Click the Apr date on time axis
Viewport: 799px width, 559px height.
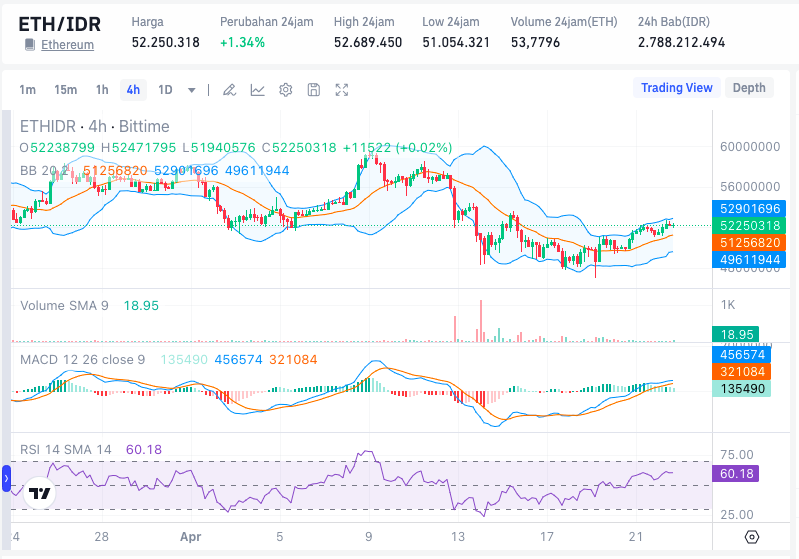pyautogui.click(x=191, y=537)
